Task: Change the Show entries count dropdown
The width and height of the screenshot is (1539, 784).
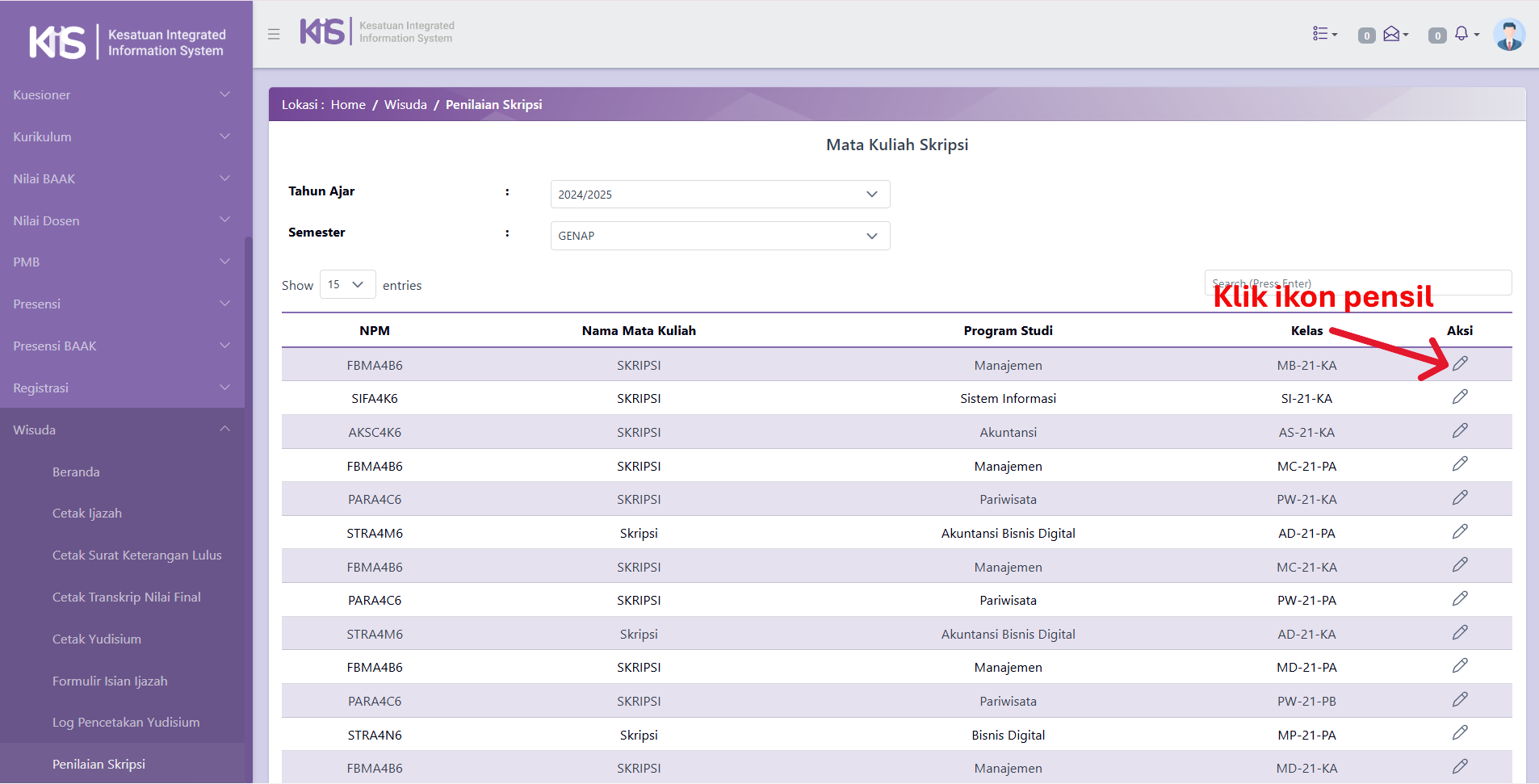Action: [347, 284]
